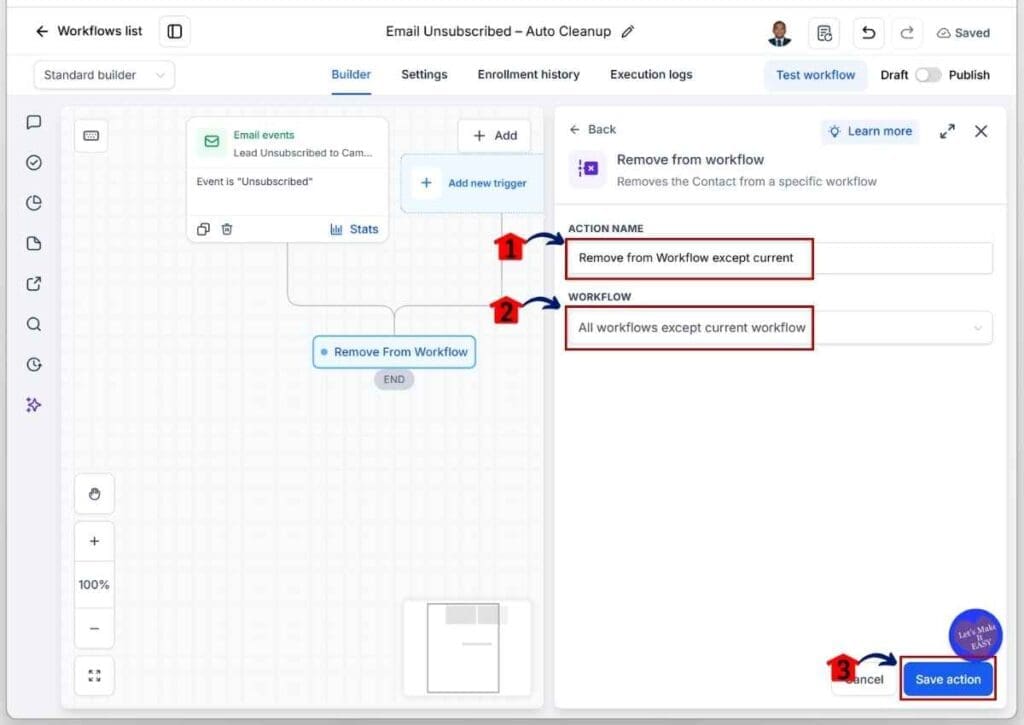Click the Action Name input field
The image size is (1024, 725).
click(780, 258)
